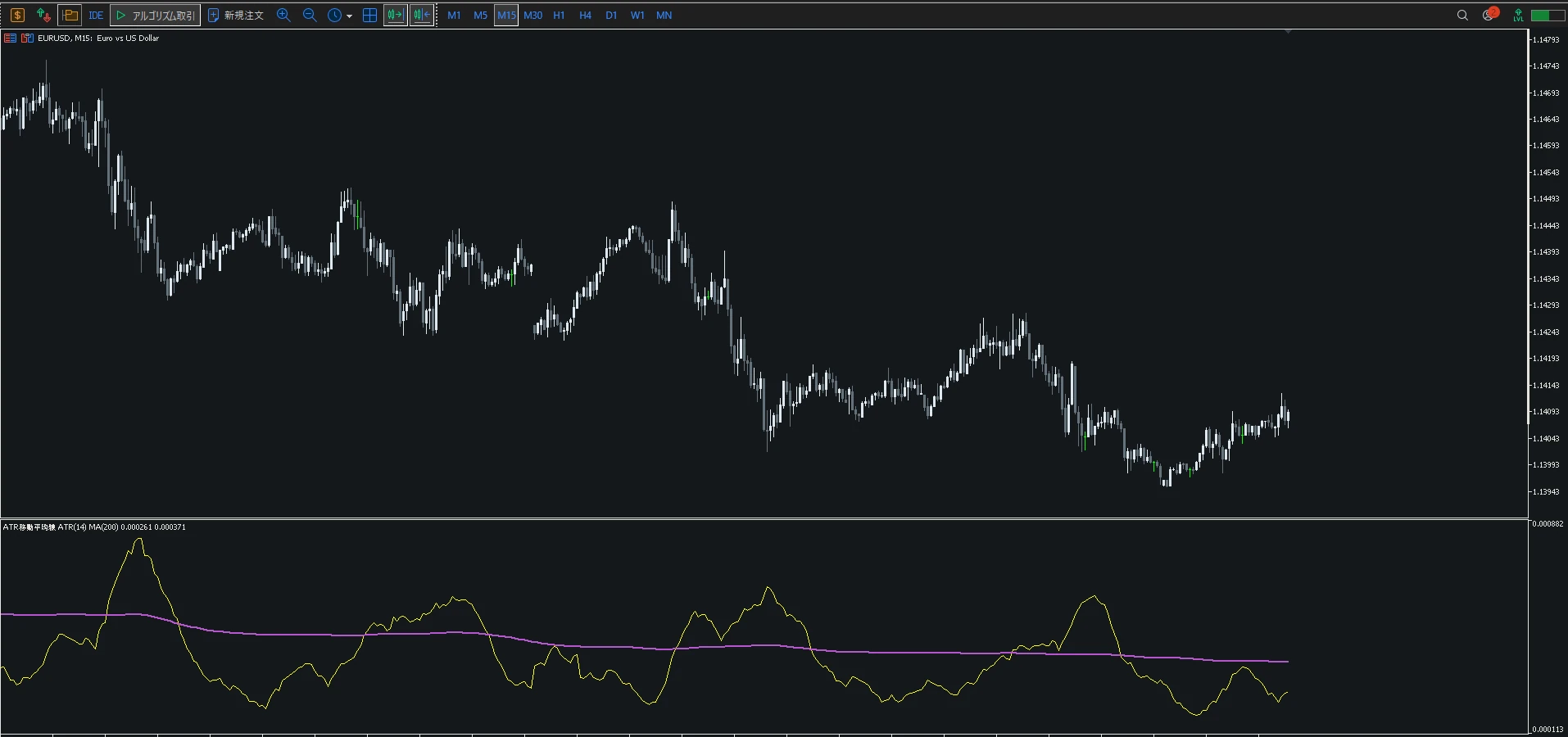This screenshot has width=1568, height=737.
Task: Open the search magnifier icon
Action: tap(1462, 15)
